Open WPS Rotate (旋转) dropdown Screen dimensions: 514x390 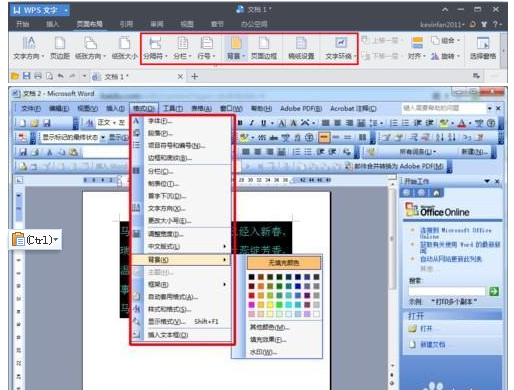pyautogui.click(x=445, y=56)
